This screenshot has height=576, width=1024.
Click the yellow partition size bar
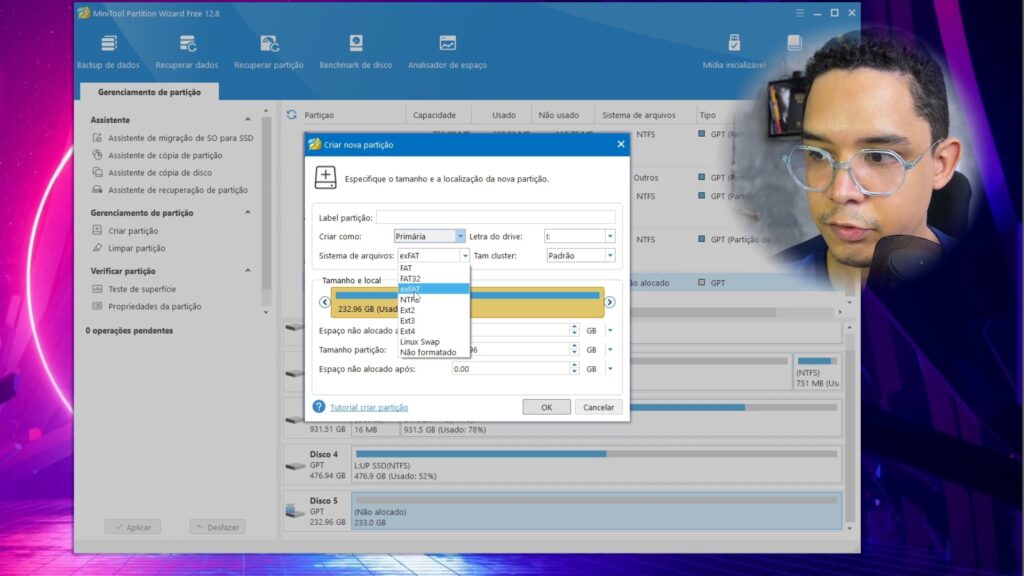pyautogui.click(x=468, y=302)
